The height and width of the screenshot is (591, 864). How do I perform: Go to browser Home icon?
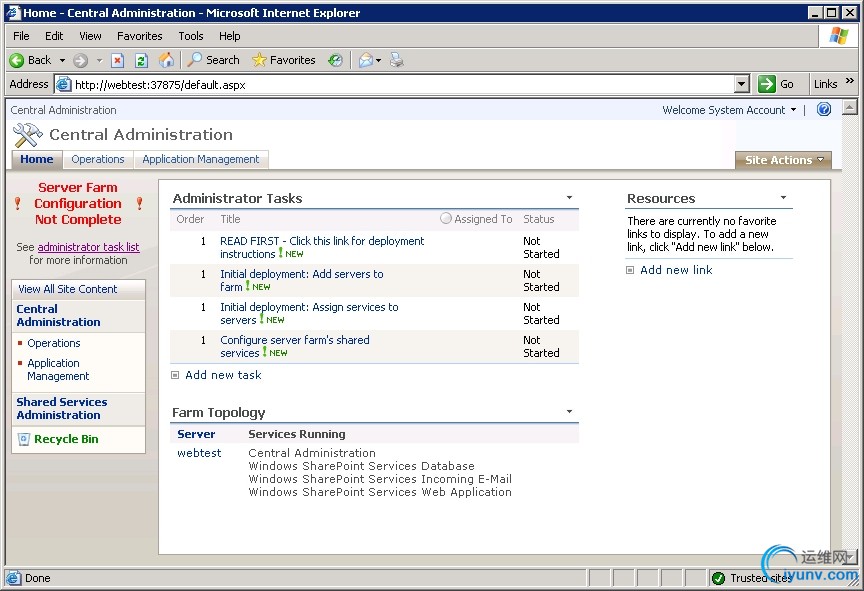pyautogui.click(x=166, y=59)
